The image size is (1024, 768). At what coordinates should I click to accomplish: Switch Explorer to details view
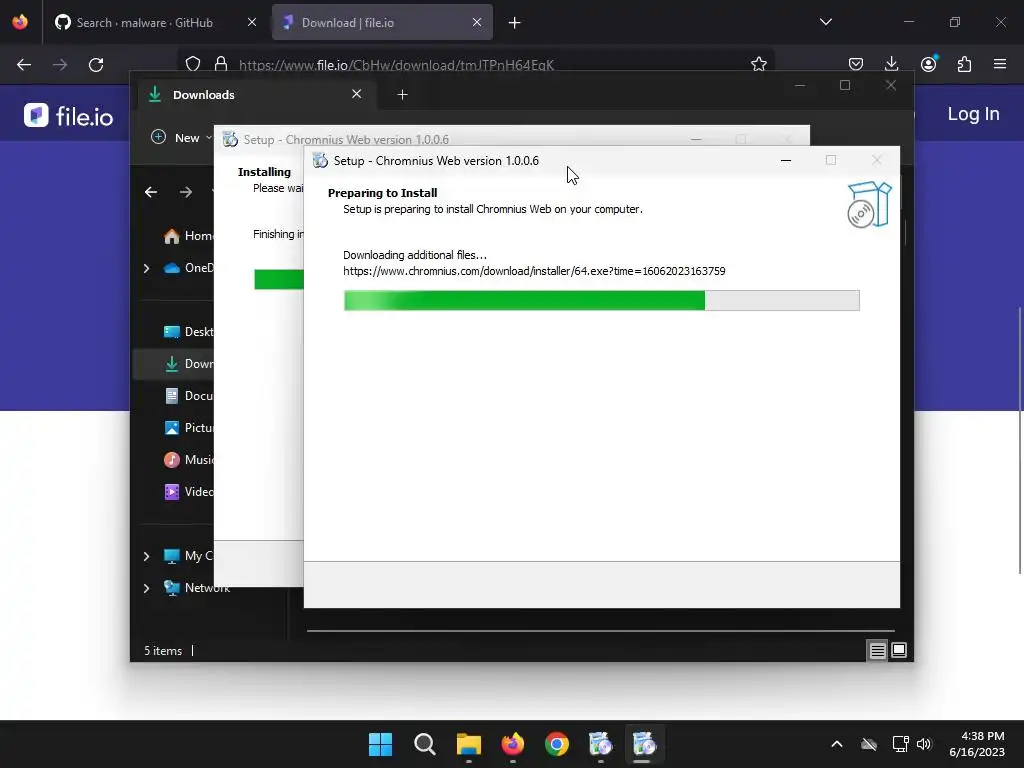coord(877,650)
